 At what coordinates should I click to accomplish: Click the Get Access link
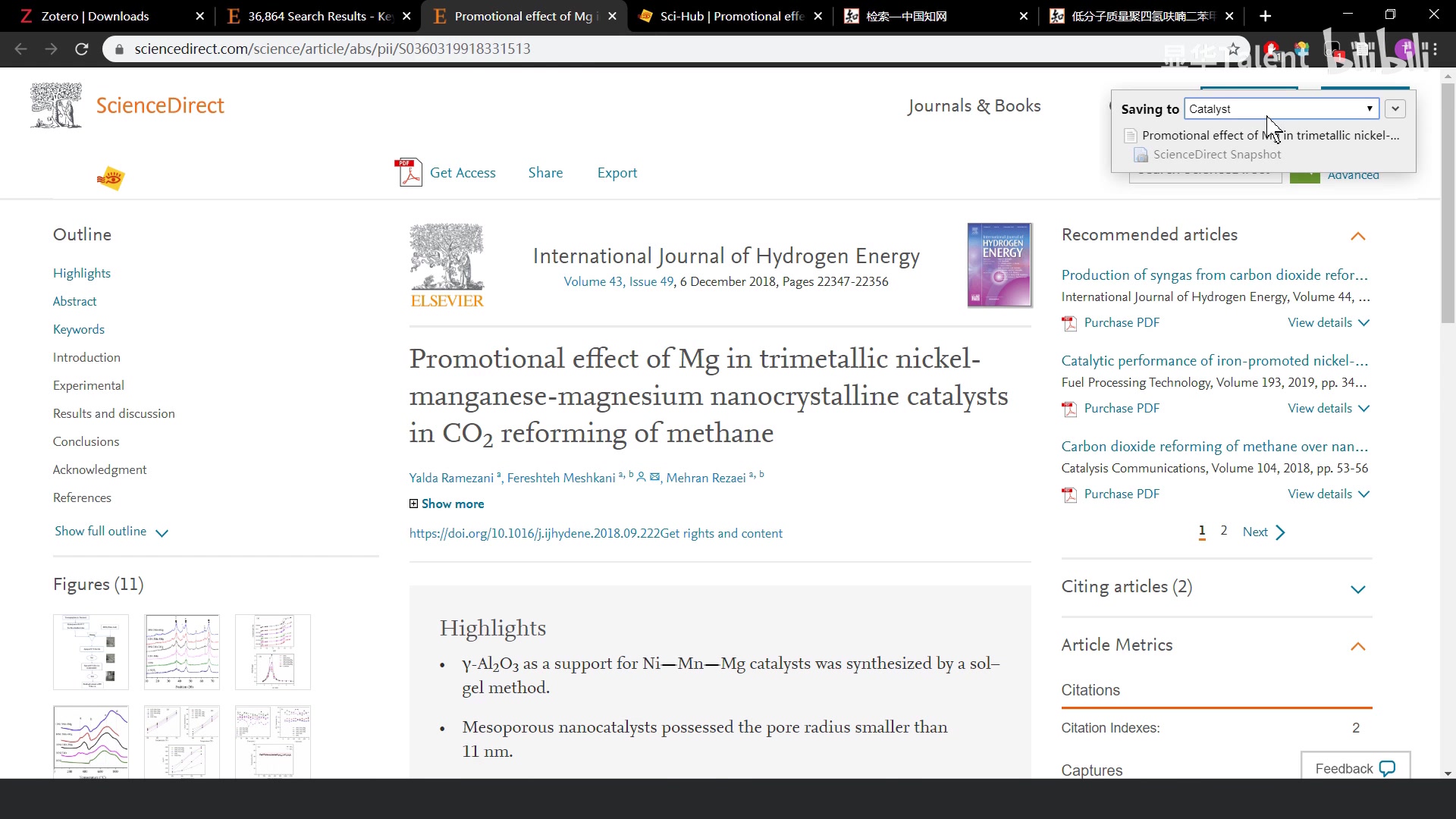463,173
